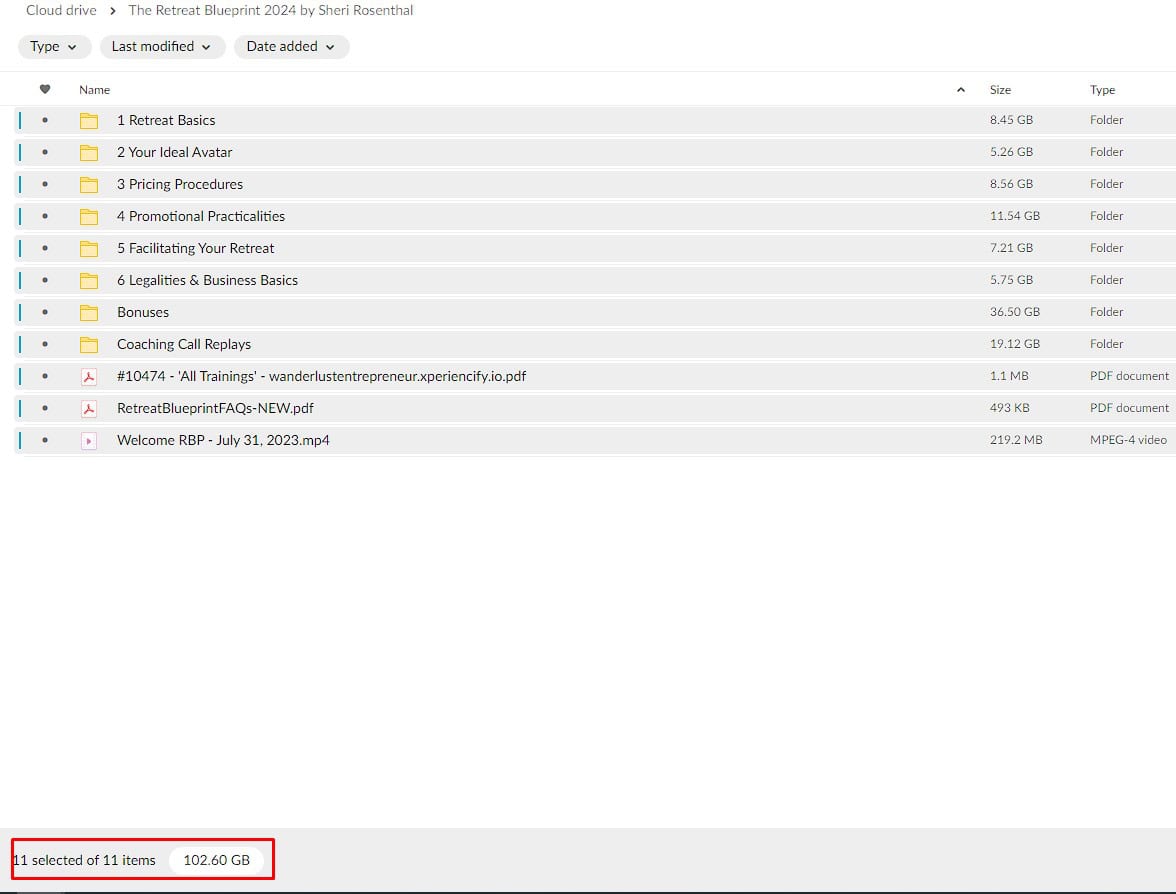
Task: Open the 5 Facilitating Your Retreat folder
Action: 195,248
